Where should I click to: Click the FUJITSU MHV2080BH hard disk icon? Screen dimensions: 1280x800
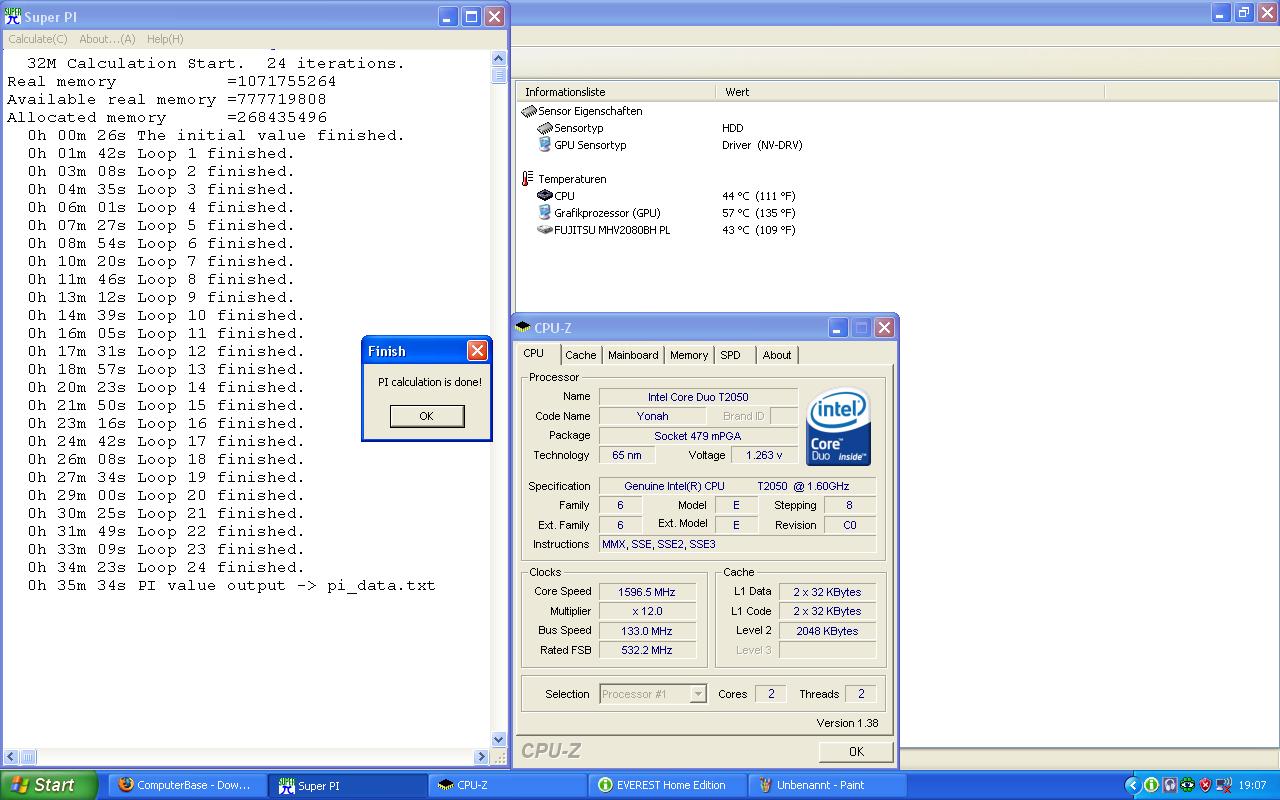coord(545,230)
